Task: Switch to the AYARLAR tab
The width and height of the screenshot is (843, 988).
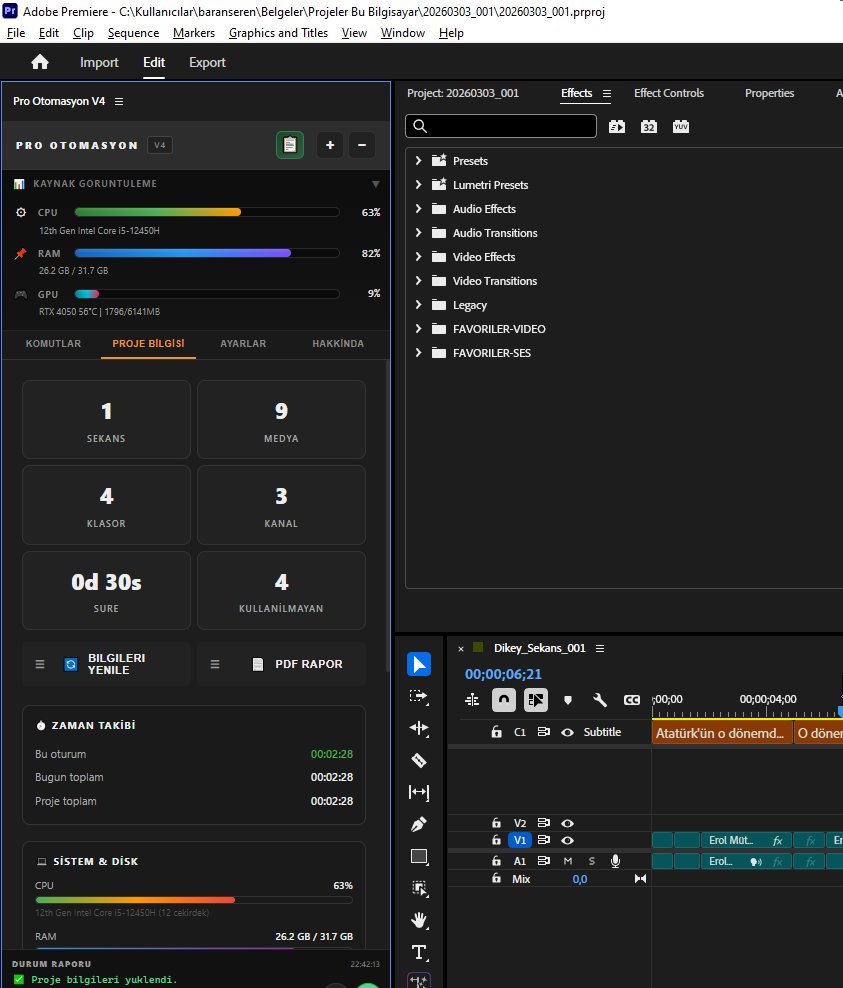Action: coord(243,343)
